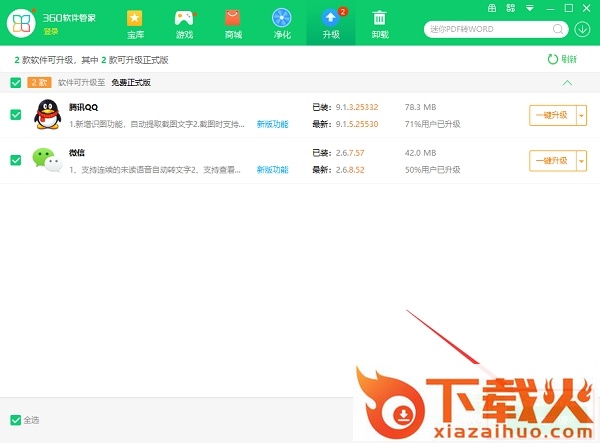Viewport: 600px width, 443px height.
Task: Toggle the 全选 select-all checkbox
Action: click(x=15, y=419)
